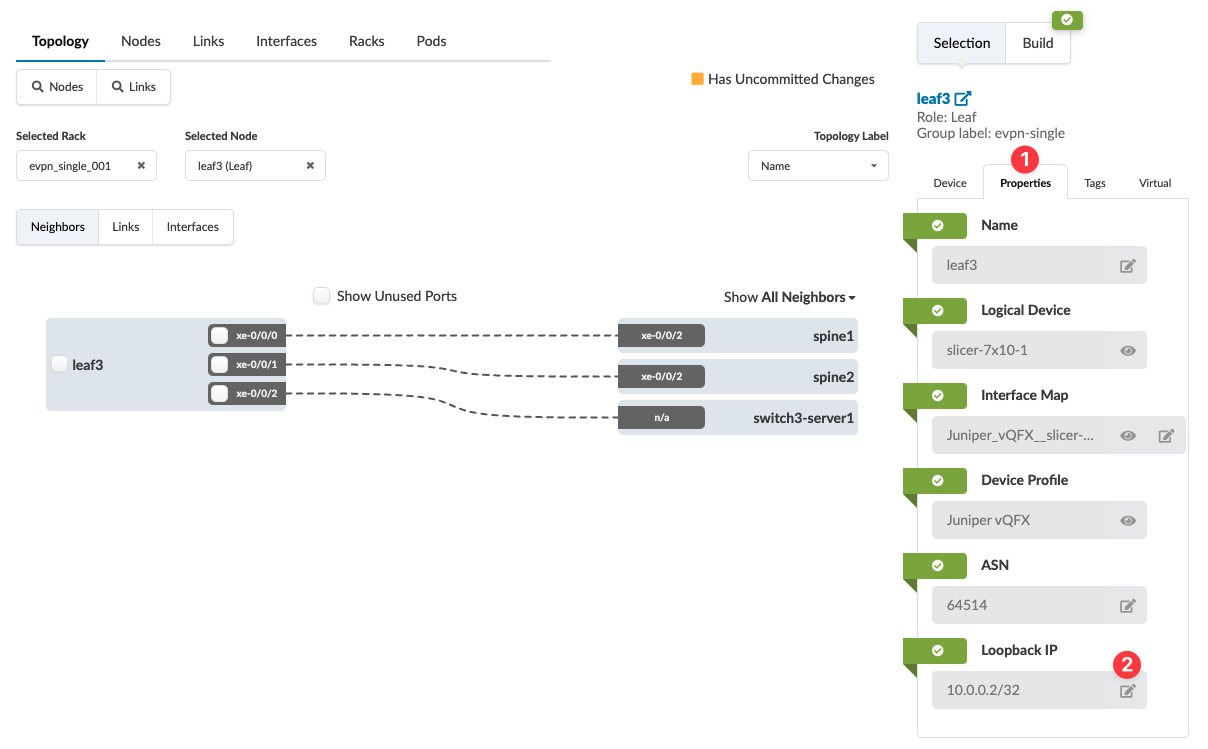Check the leaf3 node checkbox

(60, 364)
